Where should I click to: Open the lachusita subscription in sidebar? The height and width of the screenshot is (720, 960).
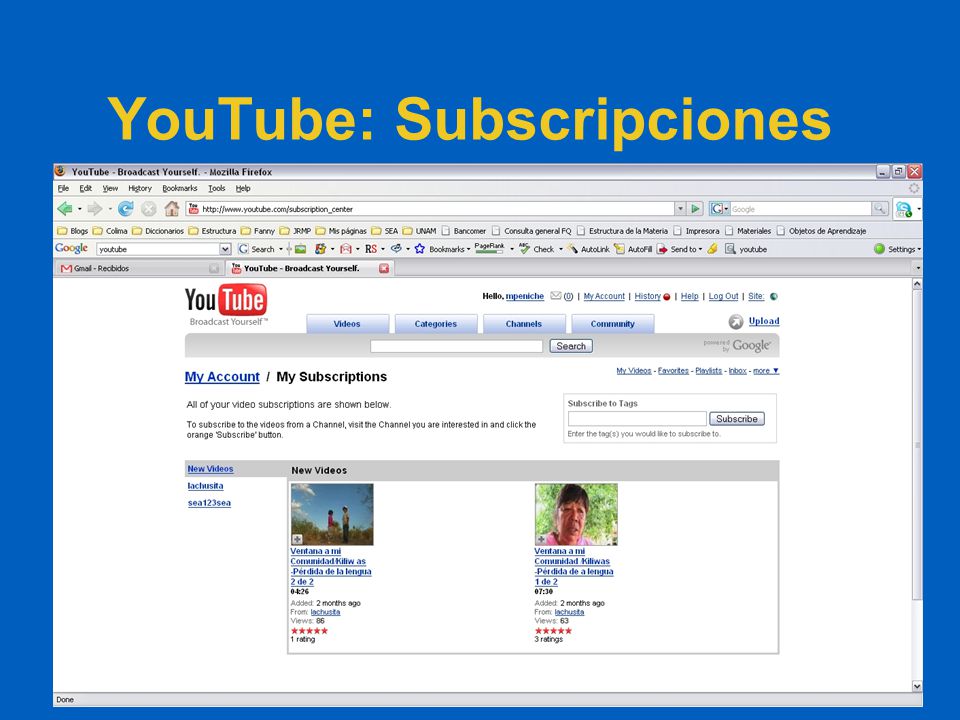pos(205,486)
